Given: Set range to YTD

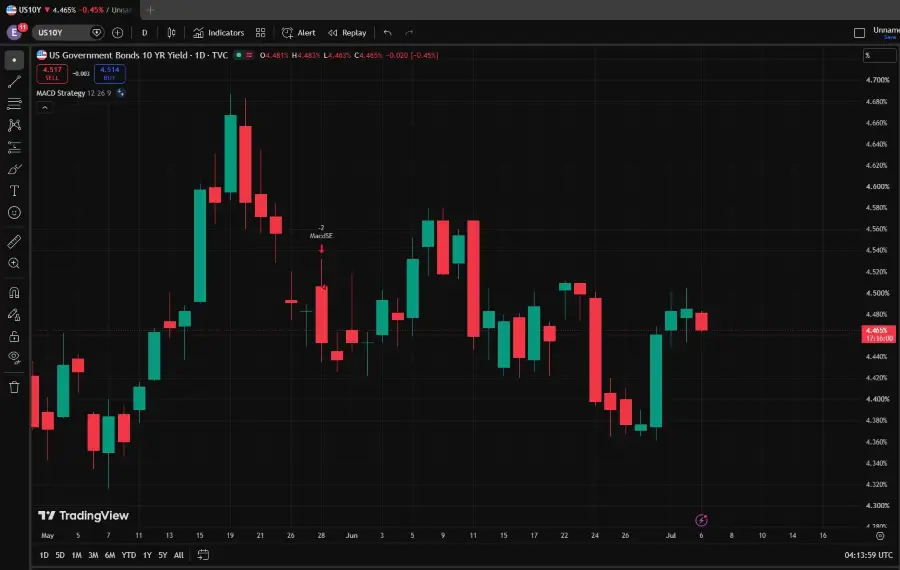Looking at the screenshot, I should (129, 555).
